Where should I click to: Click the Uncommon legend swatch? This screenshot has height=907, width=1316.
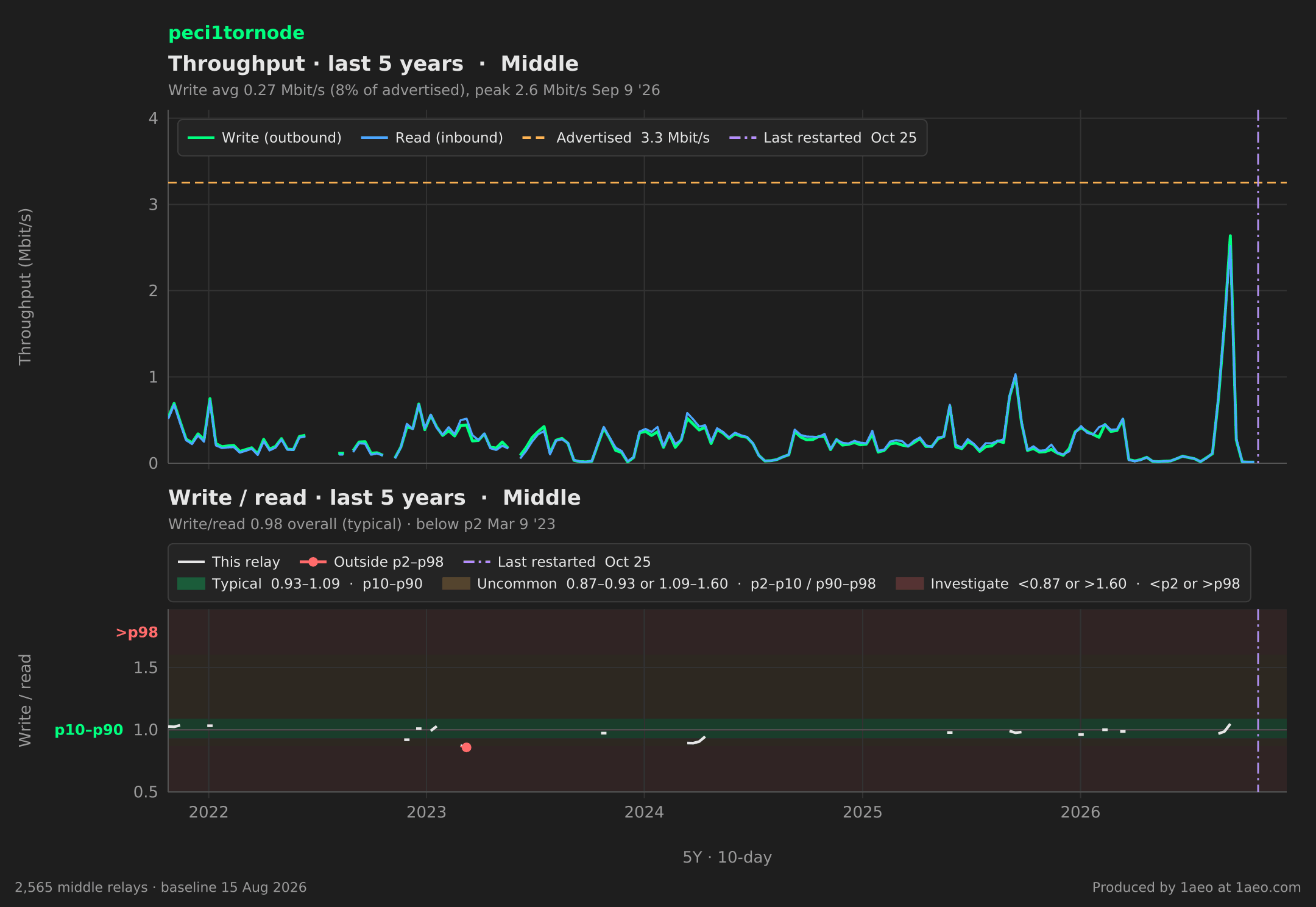tap(456, 584)
